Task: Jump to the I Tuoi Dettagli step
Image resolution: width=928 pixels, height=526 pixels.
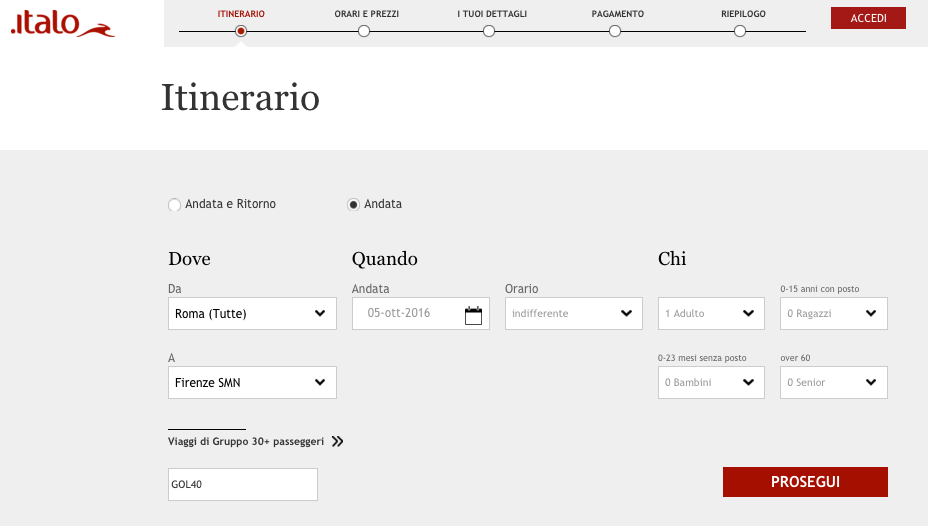Action: [x=489, y=31]
